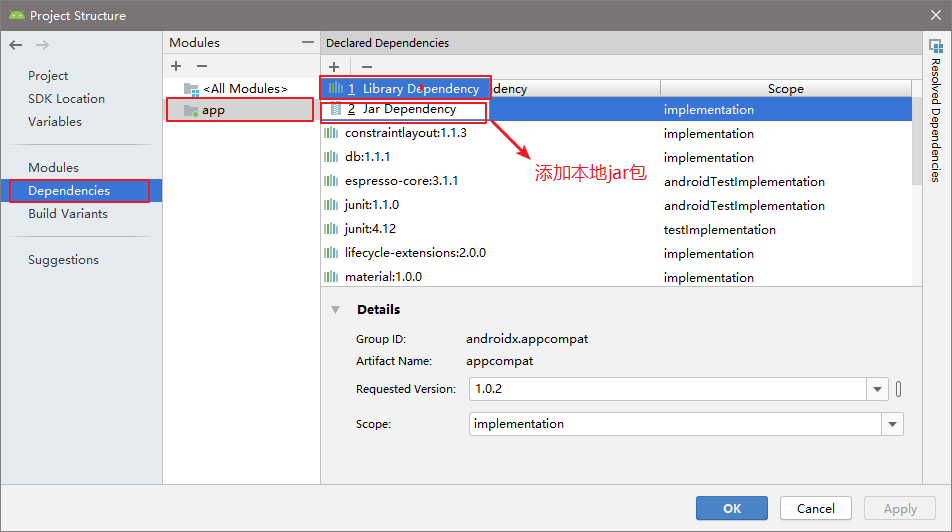The height and width of the screenshot is (532, 952).
Task: Click the Declared Dependencies header
Action: point(387,43)
